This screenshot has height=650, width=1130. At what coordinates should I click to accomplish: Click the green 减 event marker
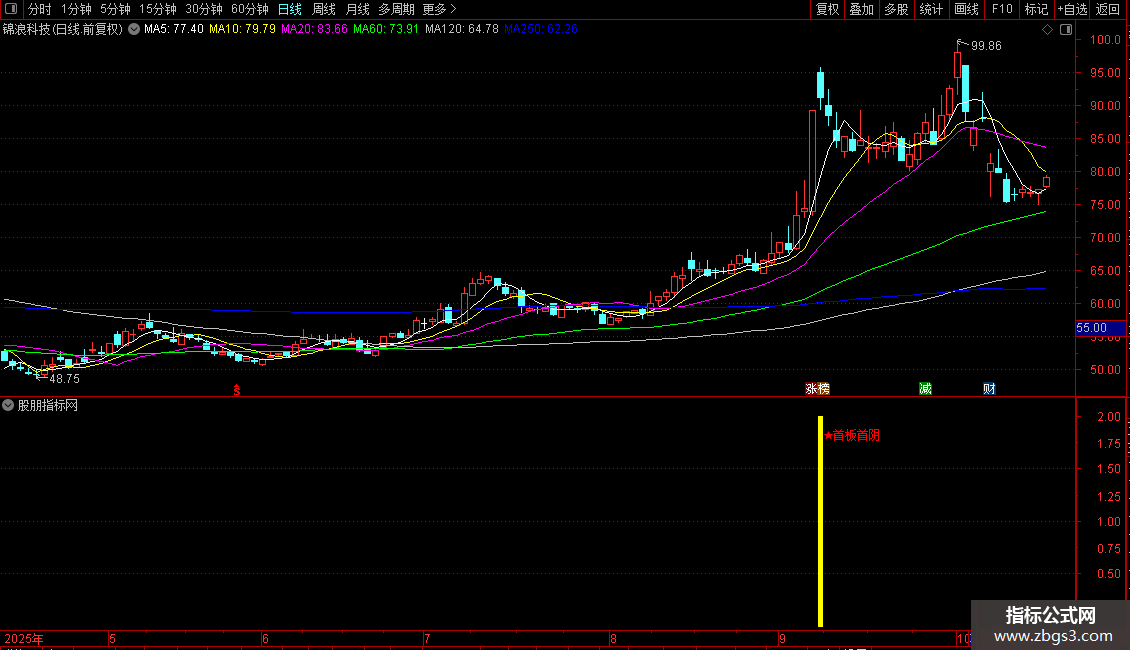point(925,388)
